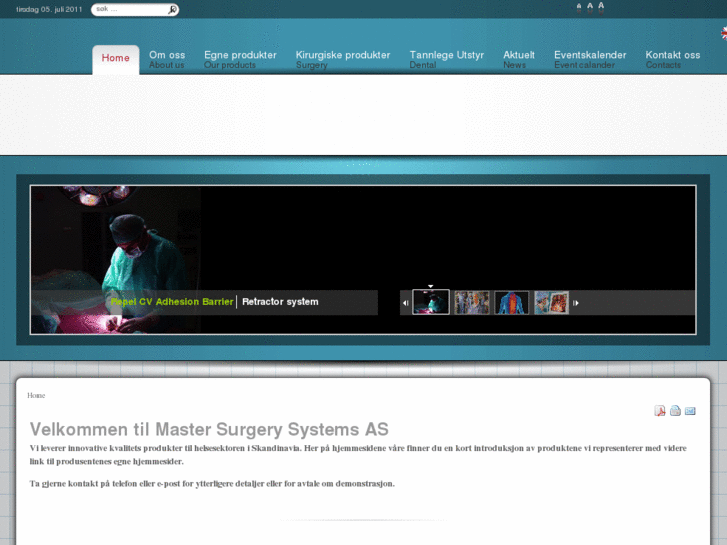Open the Egne produkter menu
The image size is (727, 545).
coord(240,59)
